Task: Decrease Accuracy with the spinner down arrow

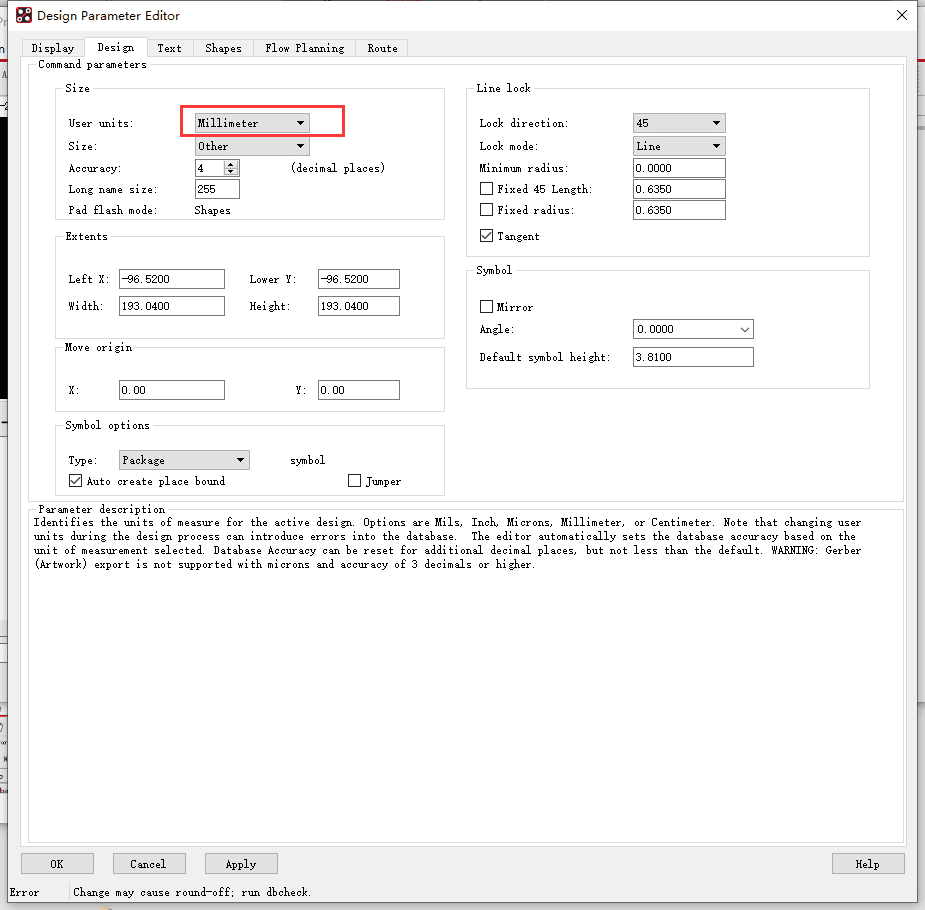Action: (x=232, y=173)
